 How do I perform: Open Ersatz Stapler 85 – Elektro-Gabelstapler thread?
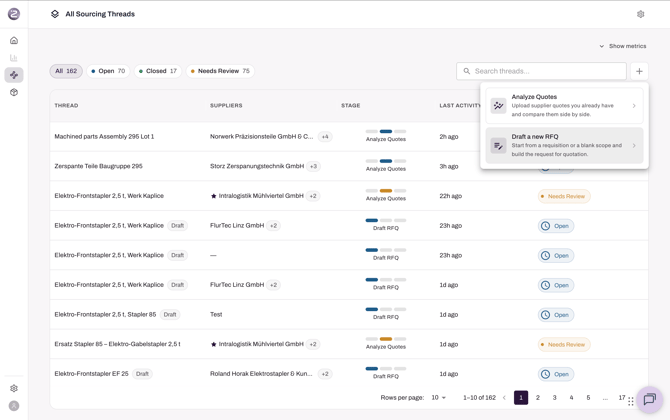coord(118,344)
